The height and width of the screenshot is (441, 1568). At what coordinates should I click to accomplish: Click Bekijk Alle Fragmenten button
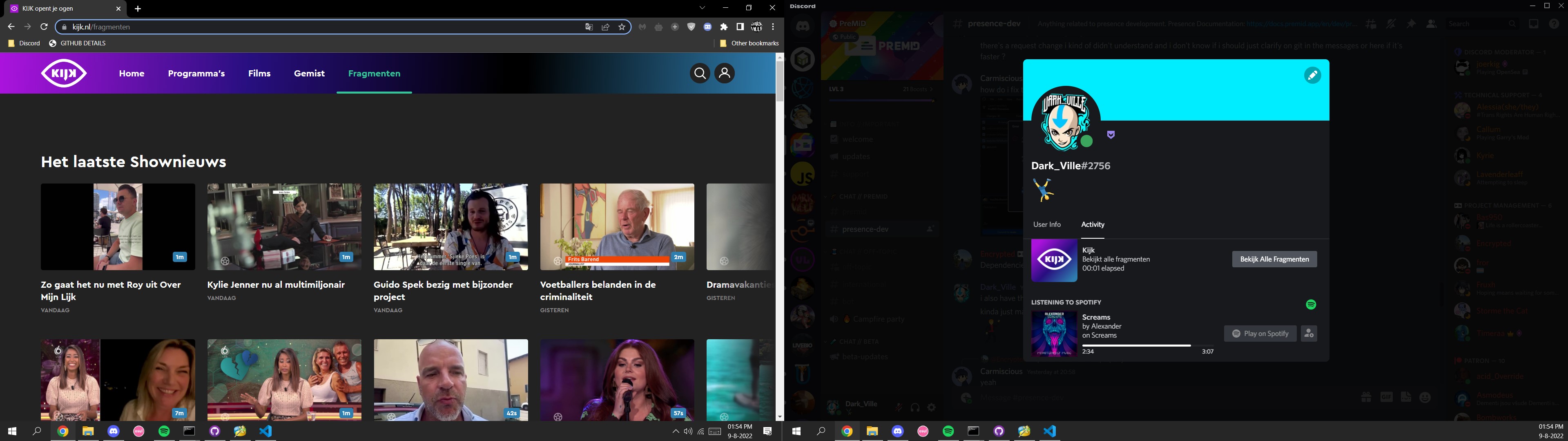point(1275,259)
